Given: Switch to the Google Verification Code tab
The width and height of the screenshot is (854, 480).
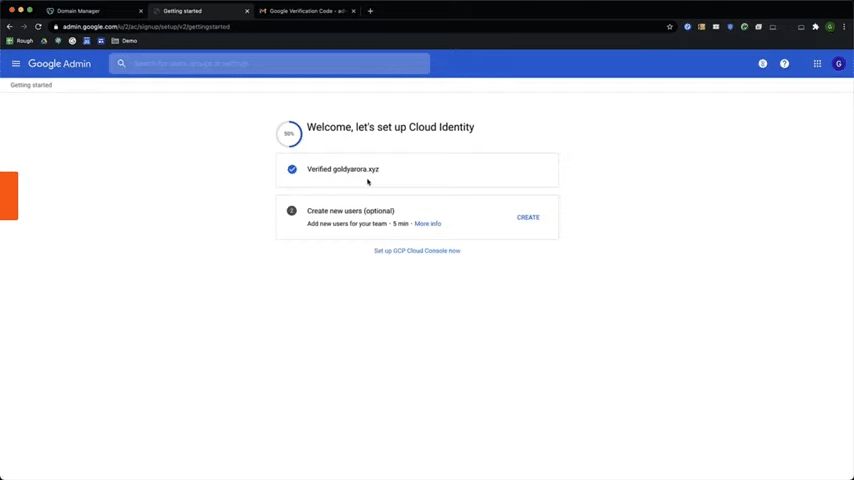Looking at the screenshot, I should pyautogui.click(x=306, y=11).
